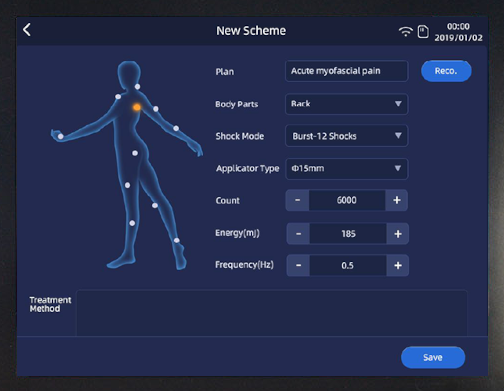Save the new scheme
This screenshot has width=504, height=391.
pyautogui.click(x=433, y=357)
